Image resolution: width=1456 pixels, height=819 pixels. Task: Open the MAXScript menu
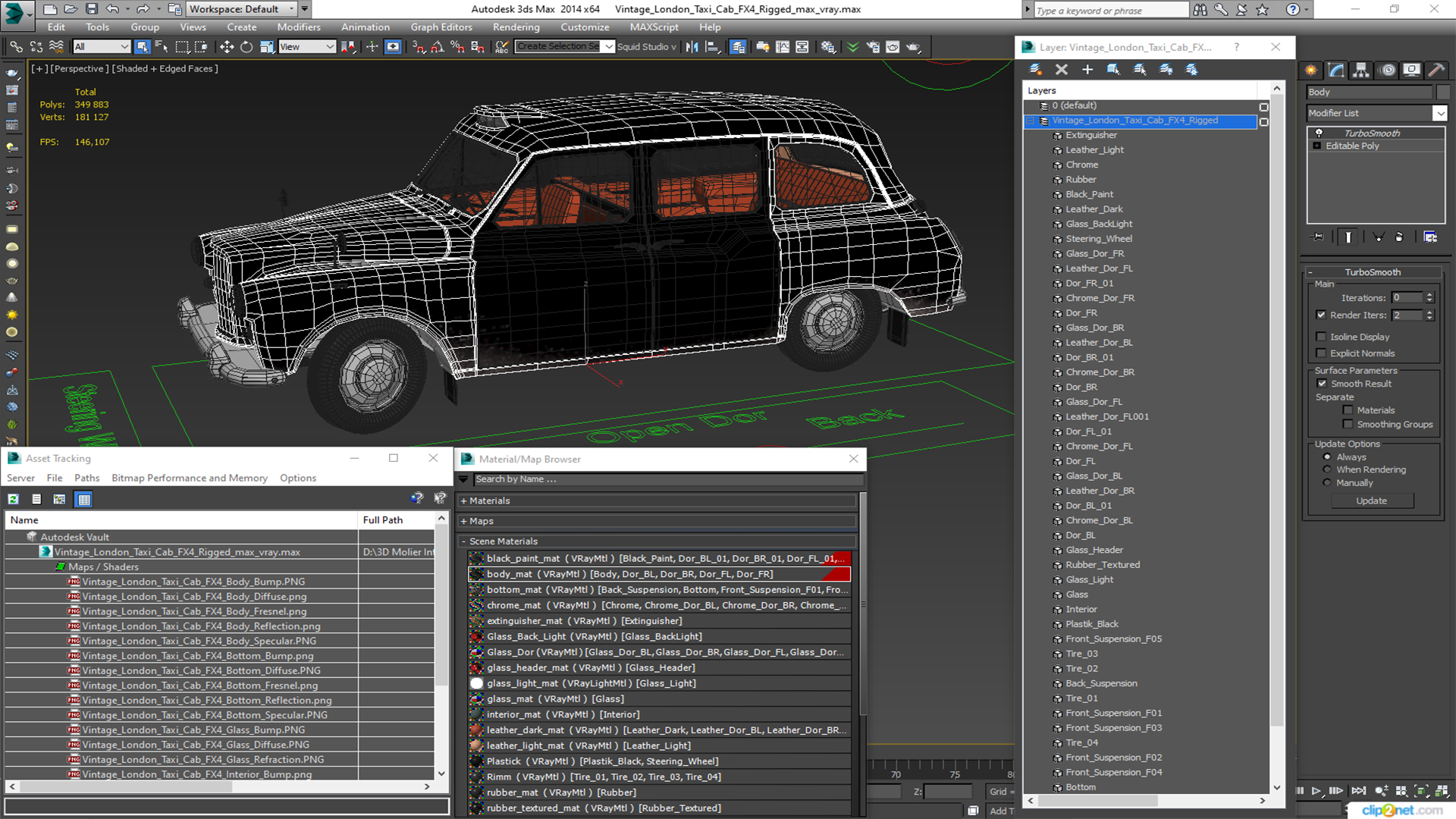(x=654, y=27)
